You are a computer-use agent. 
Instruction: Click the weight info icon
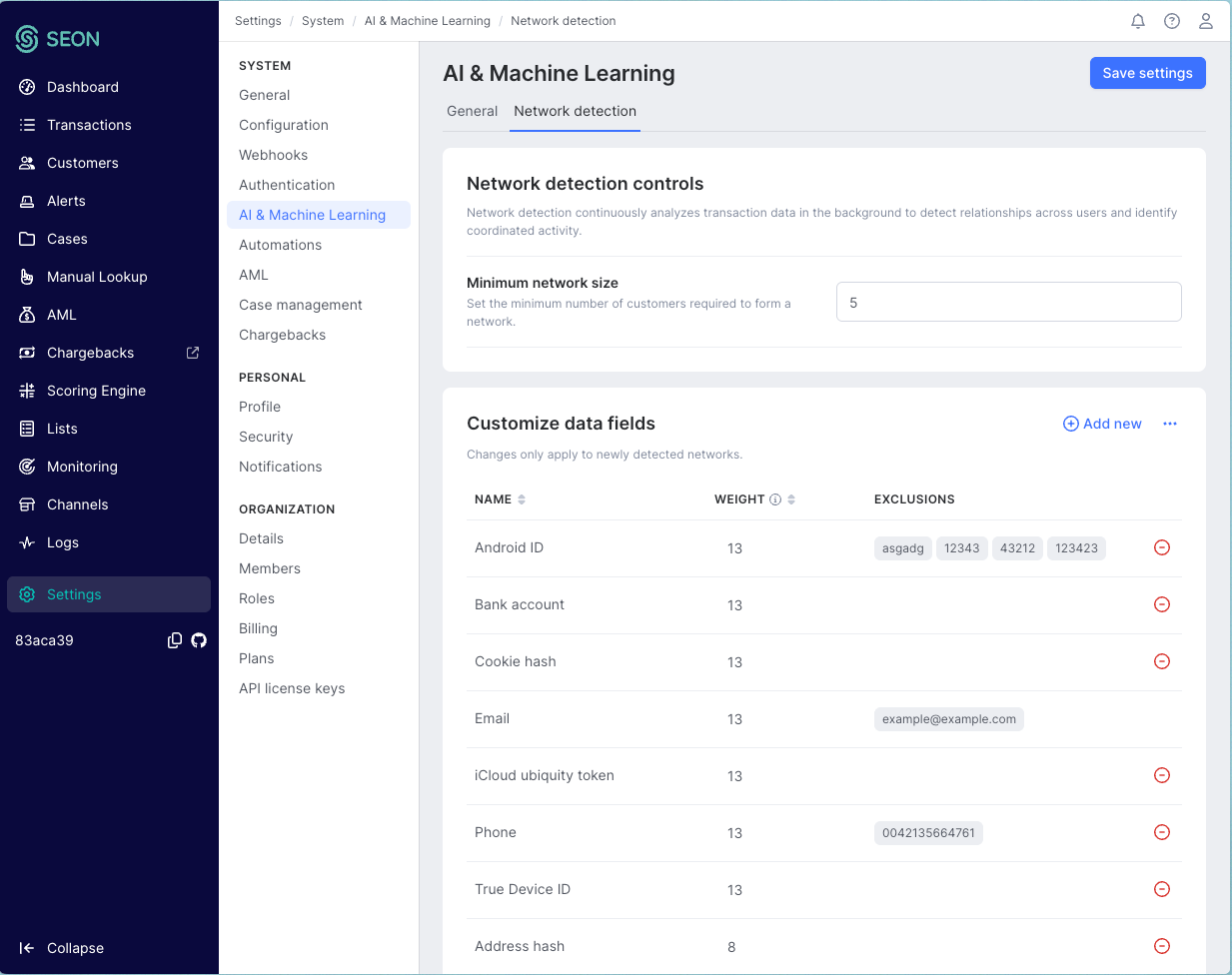775,499
